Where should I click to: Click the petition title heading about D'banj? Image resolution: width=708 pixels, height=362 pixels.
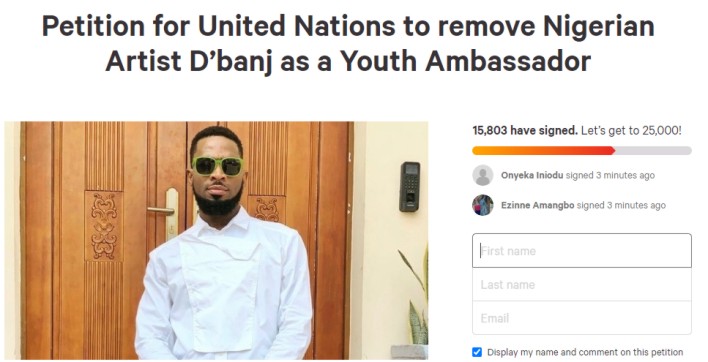[x=348, y=43]
